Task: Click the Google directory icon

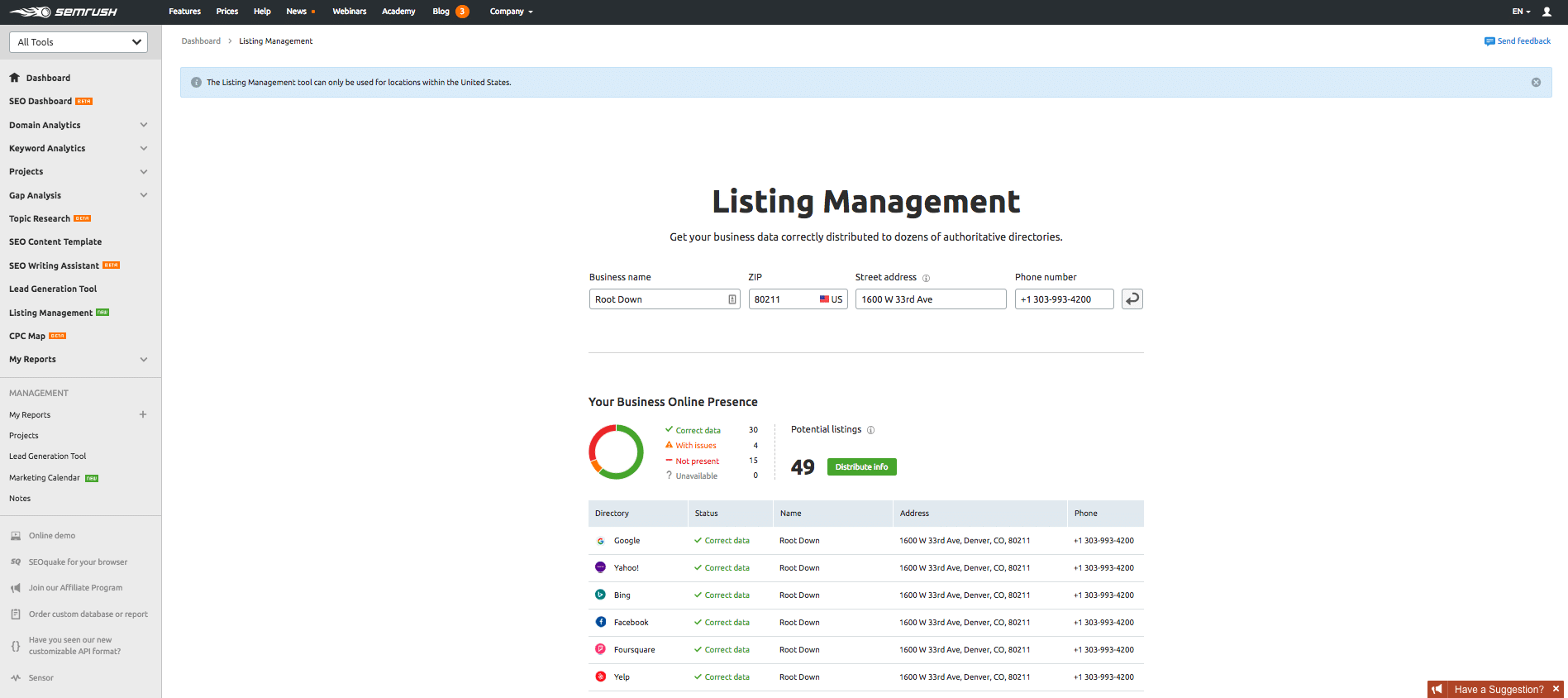Action: (x=600, y=541)
